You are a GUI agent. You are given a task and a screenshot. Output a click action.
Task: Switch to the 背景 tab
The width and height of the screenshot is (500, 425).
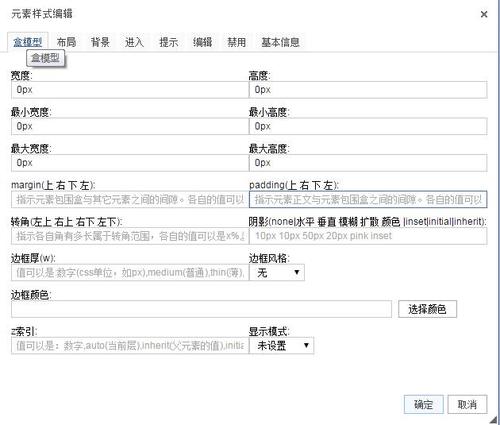100,42
